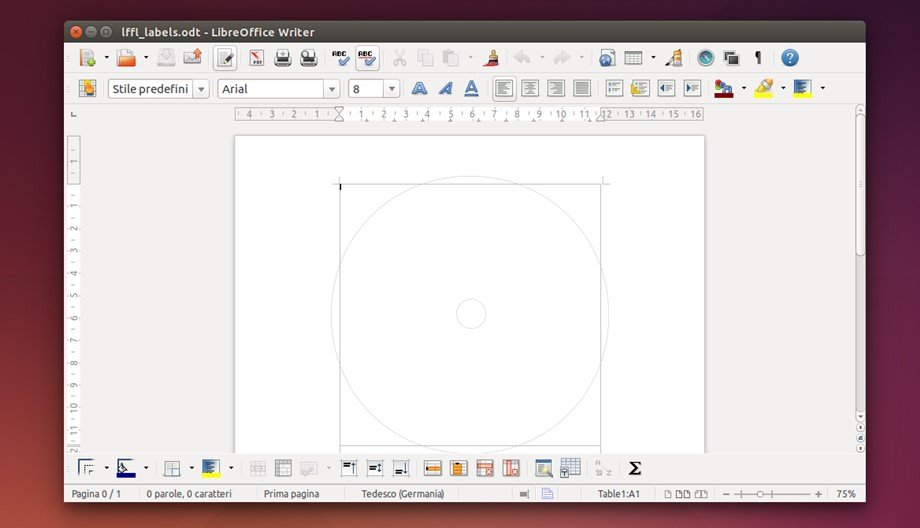Click 'Prima pagina' page style in status bar

291,494
